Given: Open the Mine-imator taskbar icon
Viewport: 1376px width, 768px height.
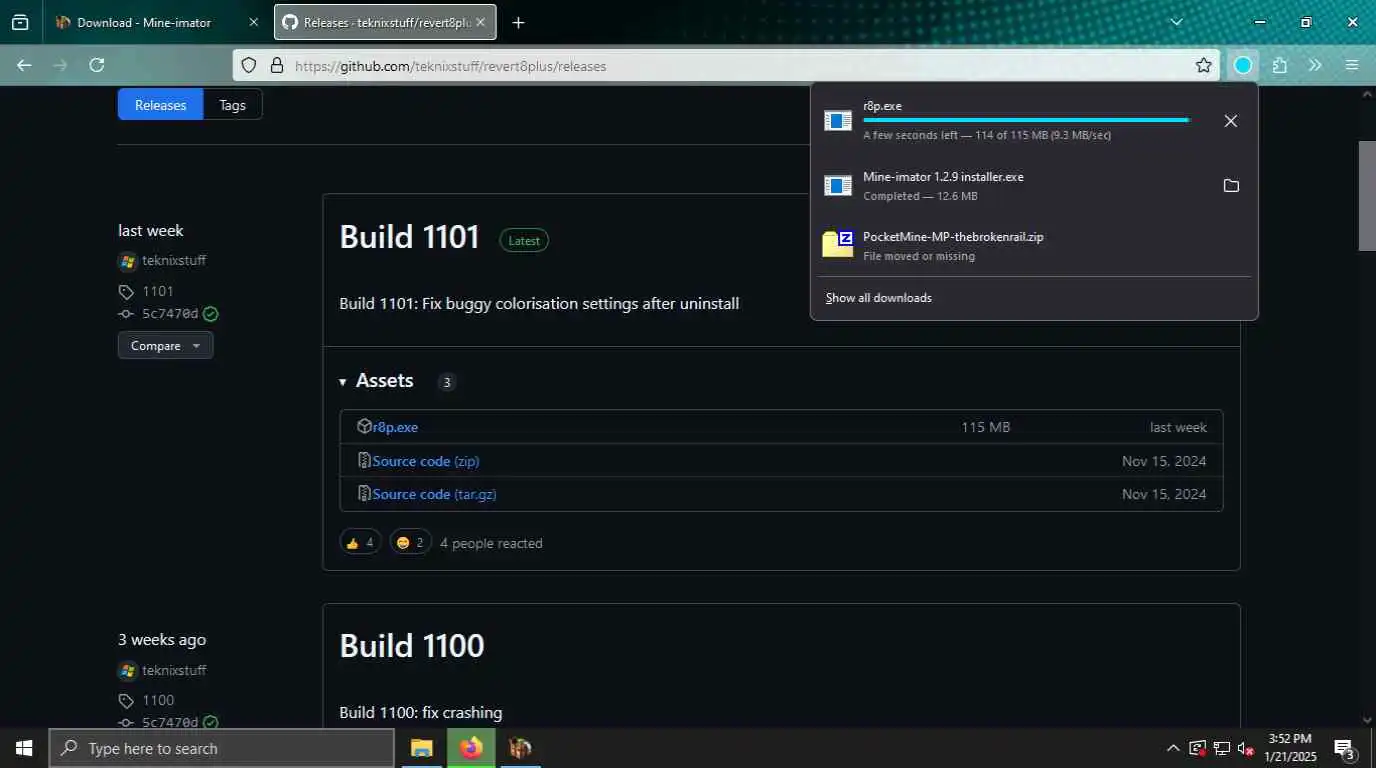Looking at the screenshot, I should pyautogui.click(x=520, y=748).
